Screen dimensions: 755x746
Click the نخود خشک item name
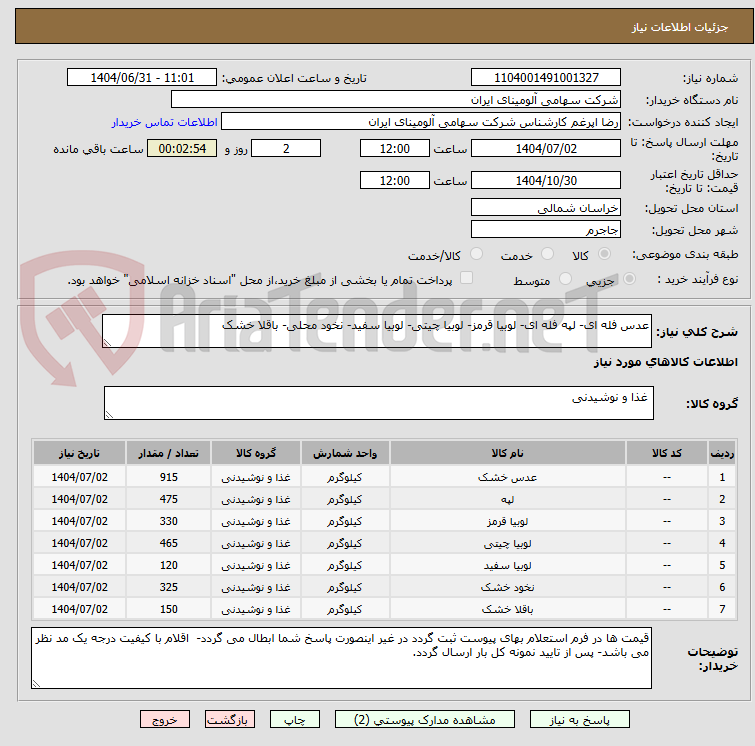click(x=508, y=588)
